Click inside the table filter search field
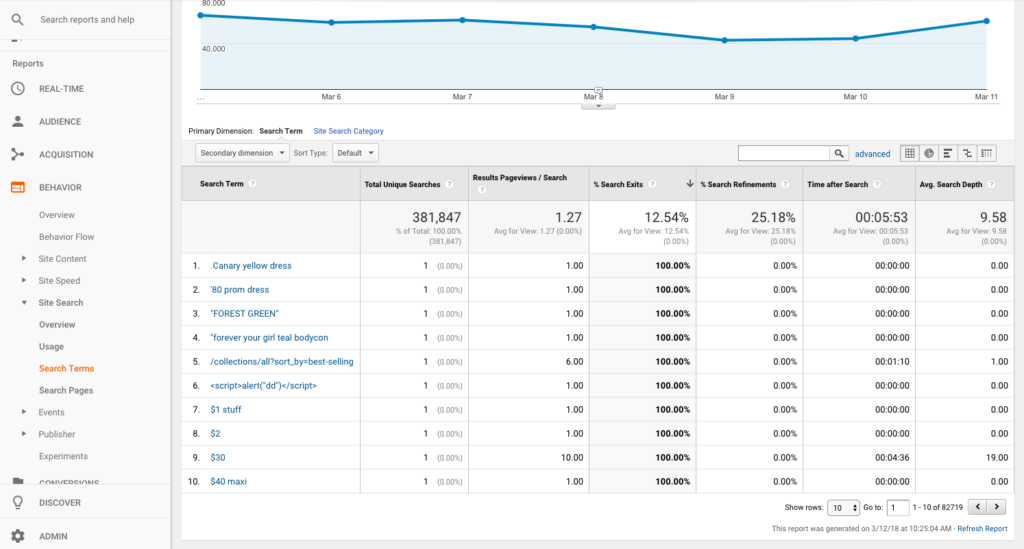The height and width of the screenshot is (549, 1024). pyautogui.click(x=784, y=153)
